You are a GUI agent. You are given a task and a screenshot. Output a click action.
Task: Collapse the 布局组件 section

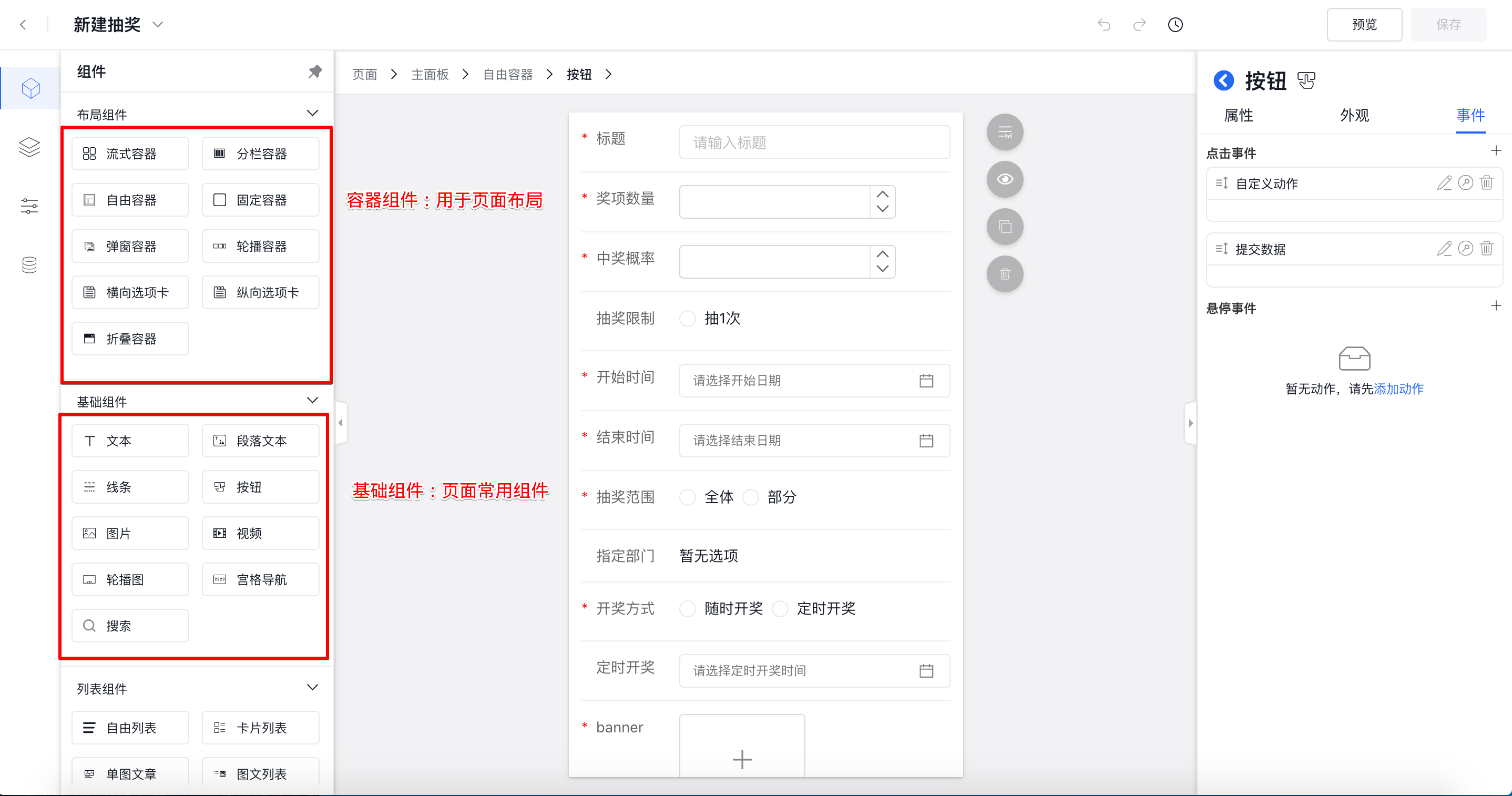pyautogui.click(x=312, y=113)
